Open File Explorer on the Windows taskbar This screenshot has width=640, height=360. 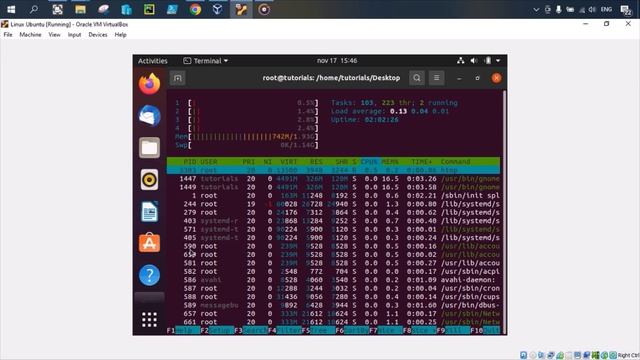click(80, 9)
